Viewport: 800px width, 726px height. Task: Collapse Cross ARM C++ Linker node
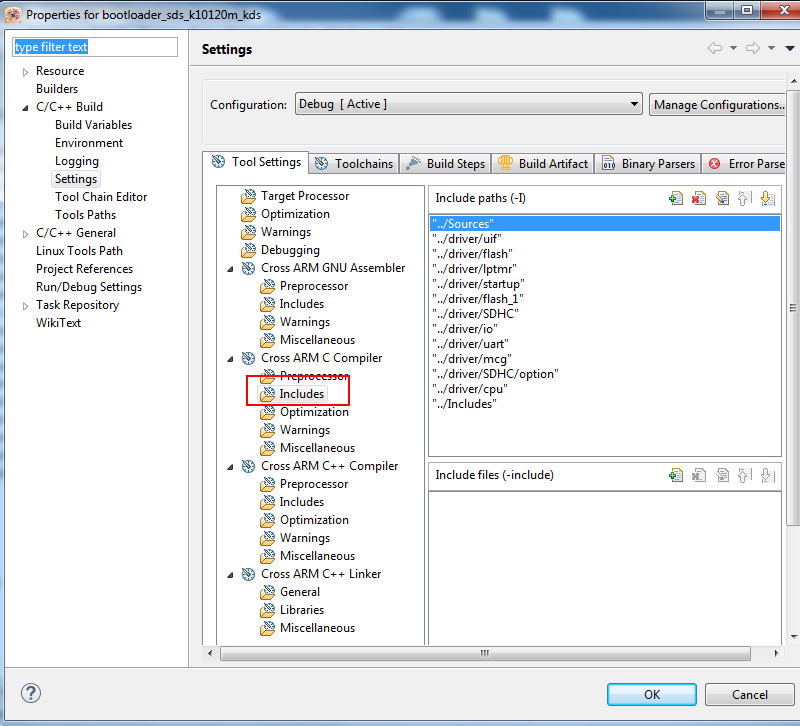(x=230, y=575)
